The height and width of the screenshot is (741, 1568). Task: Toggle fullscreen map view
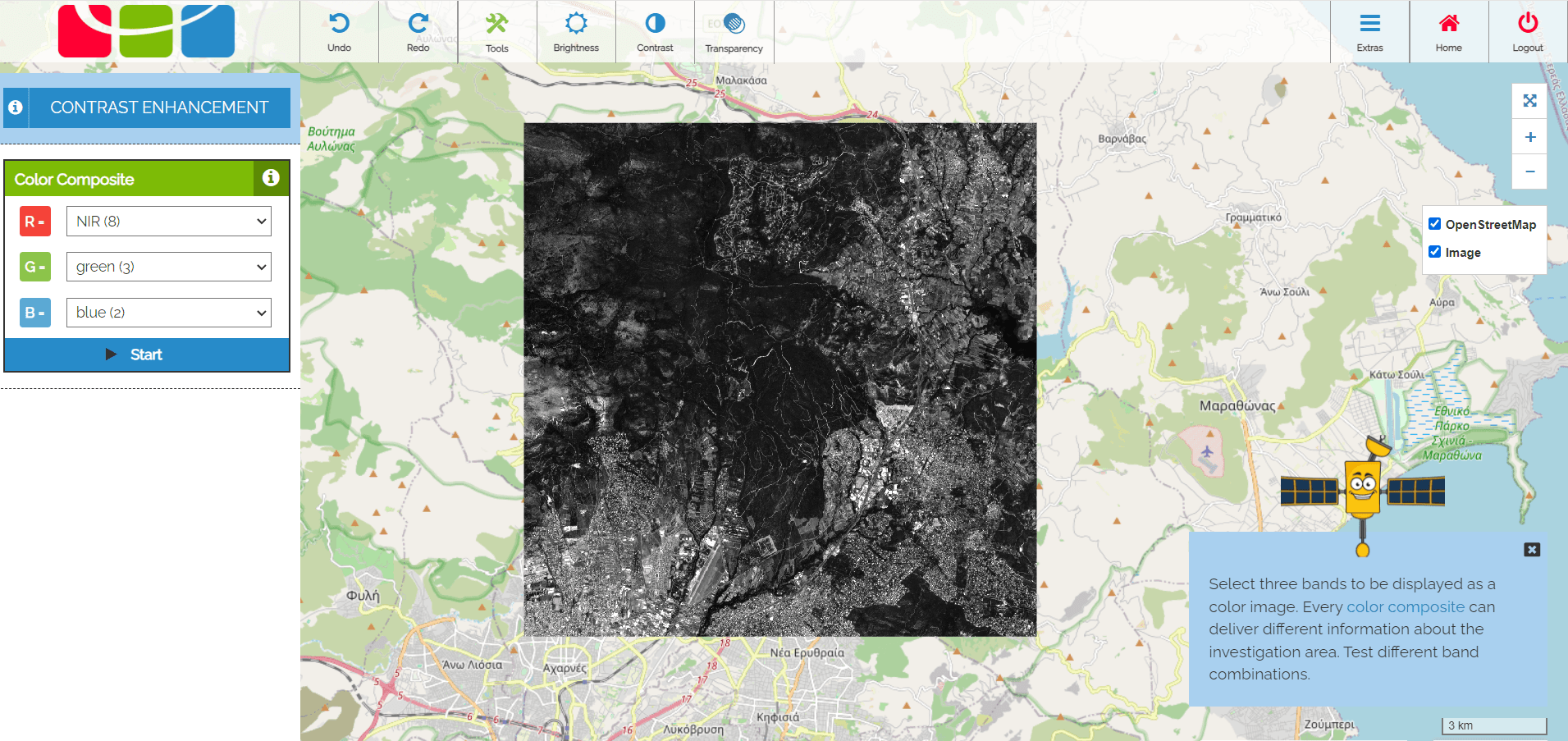[x=1529, y=101]
